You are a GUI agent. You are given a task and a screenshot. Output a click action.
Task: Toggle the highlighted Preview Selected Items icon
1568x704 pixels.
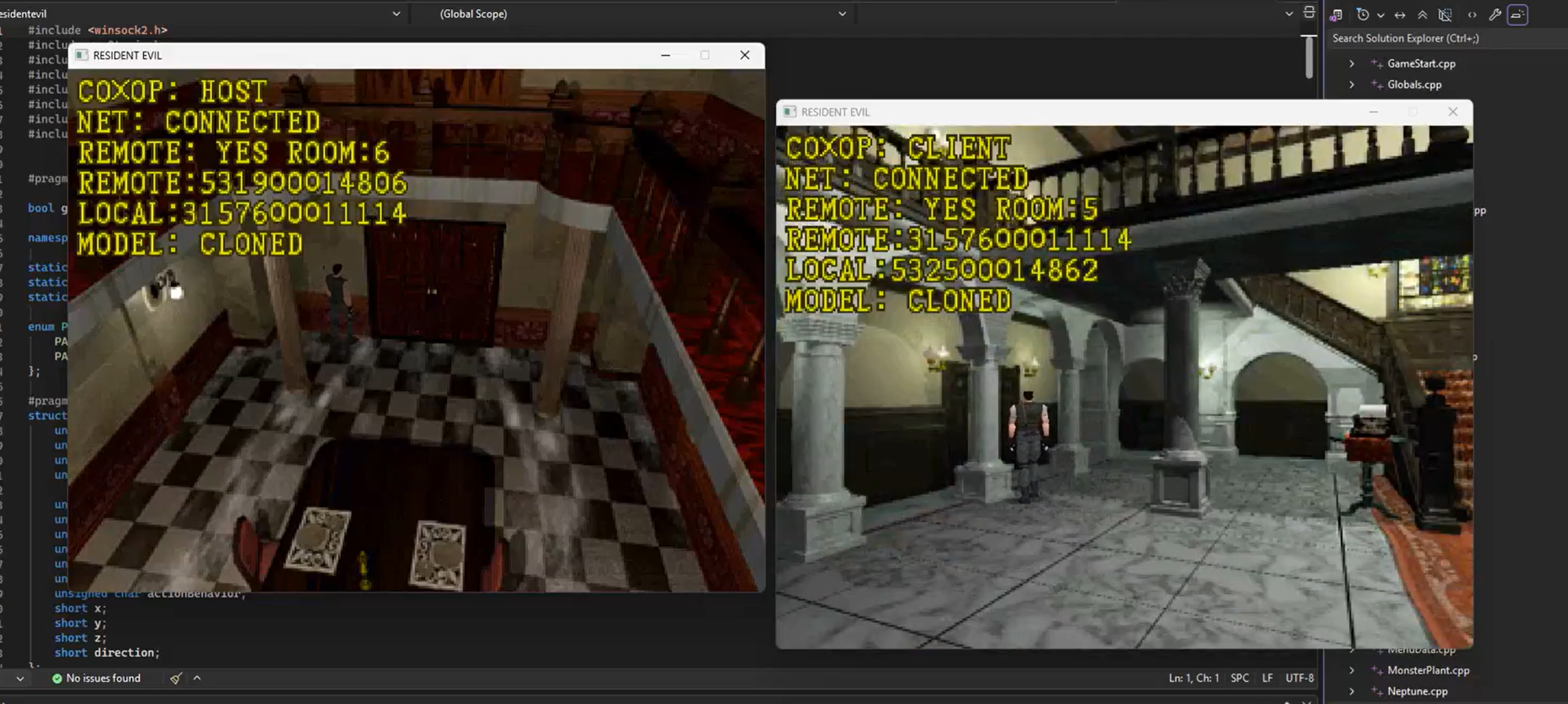1518,15
